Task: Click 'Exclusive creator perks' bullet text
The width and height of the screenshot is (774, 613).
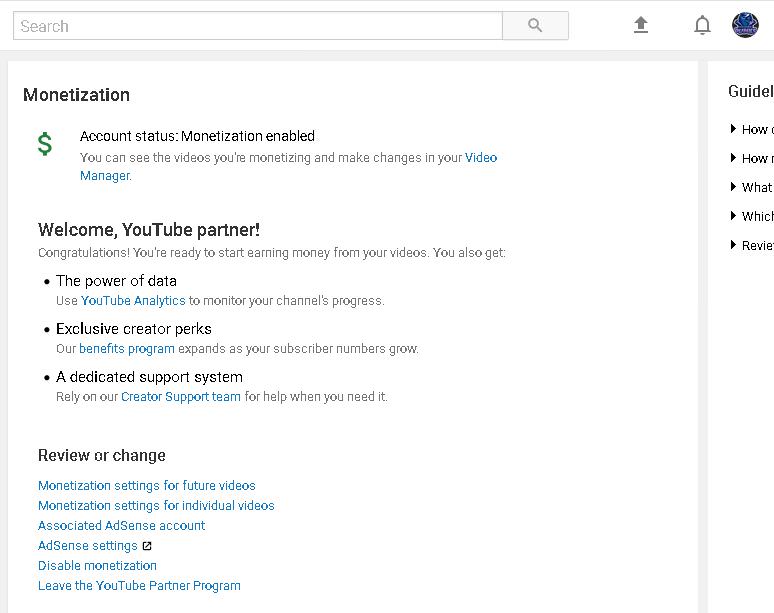Action: click(x=134, y=329)
